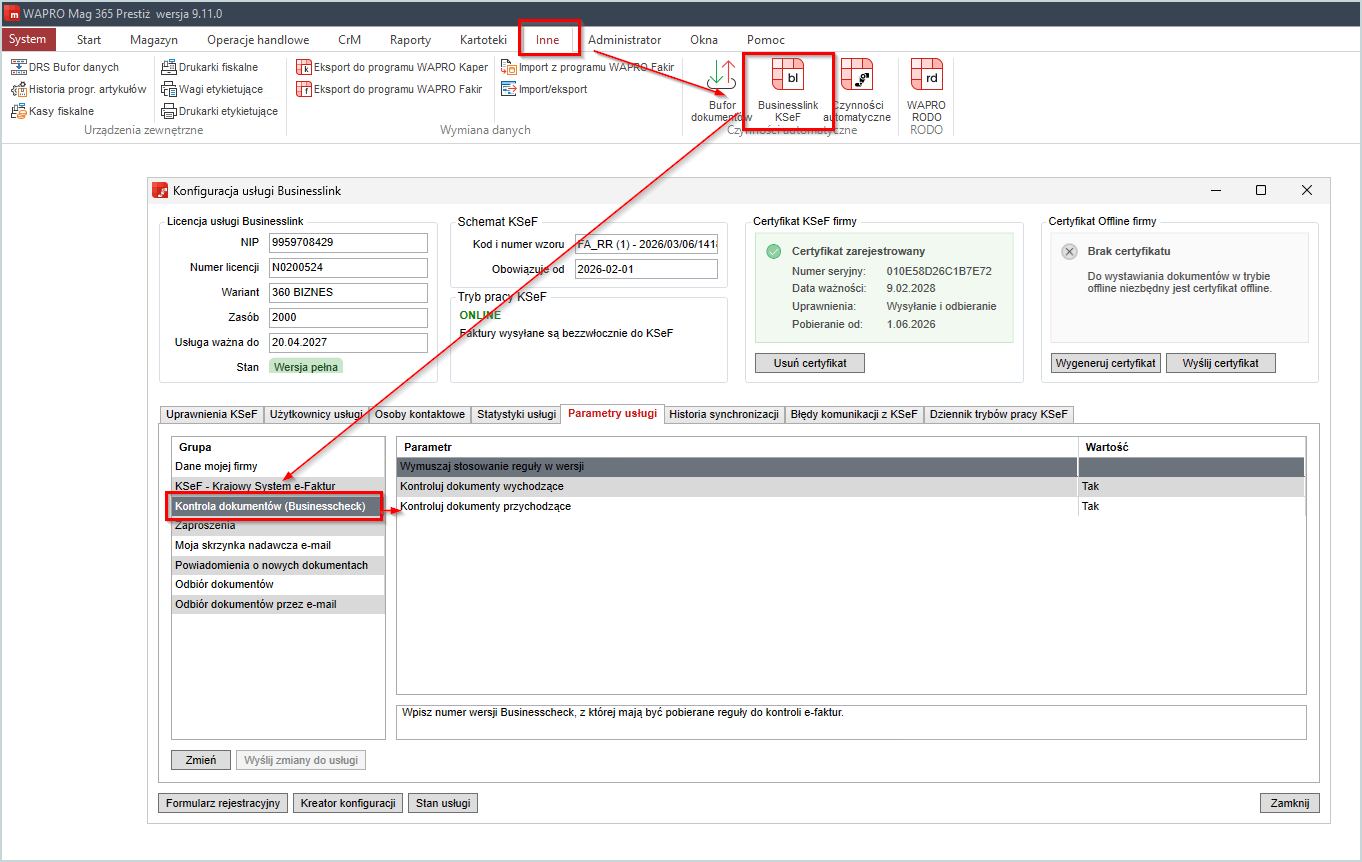Viewport: 1362px width, 862px height.
Task: Click the Zasób field
Action: [347, 317]
